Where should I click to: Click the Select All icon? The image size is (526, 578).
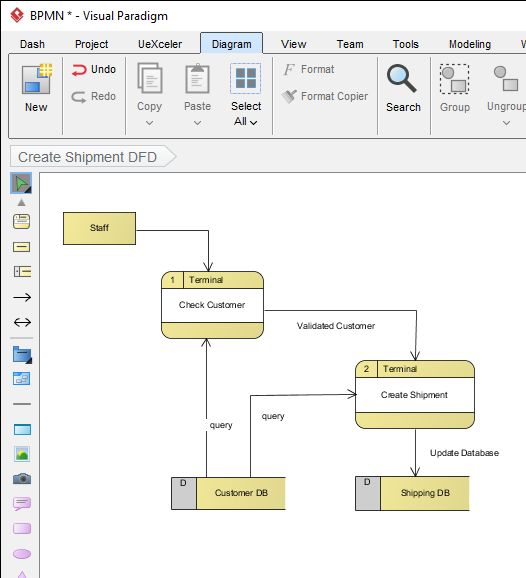tap(245, 78)
